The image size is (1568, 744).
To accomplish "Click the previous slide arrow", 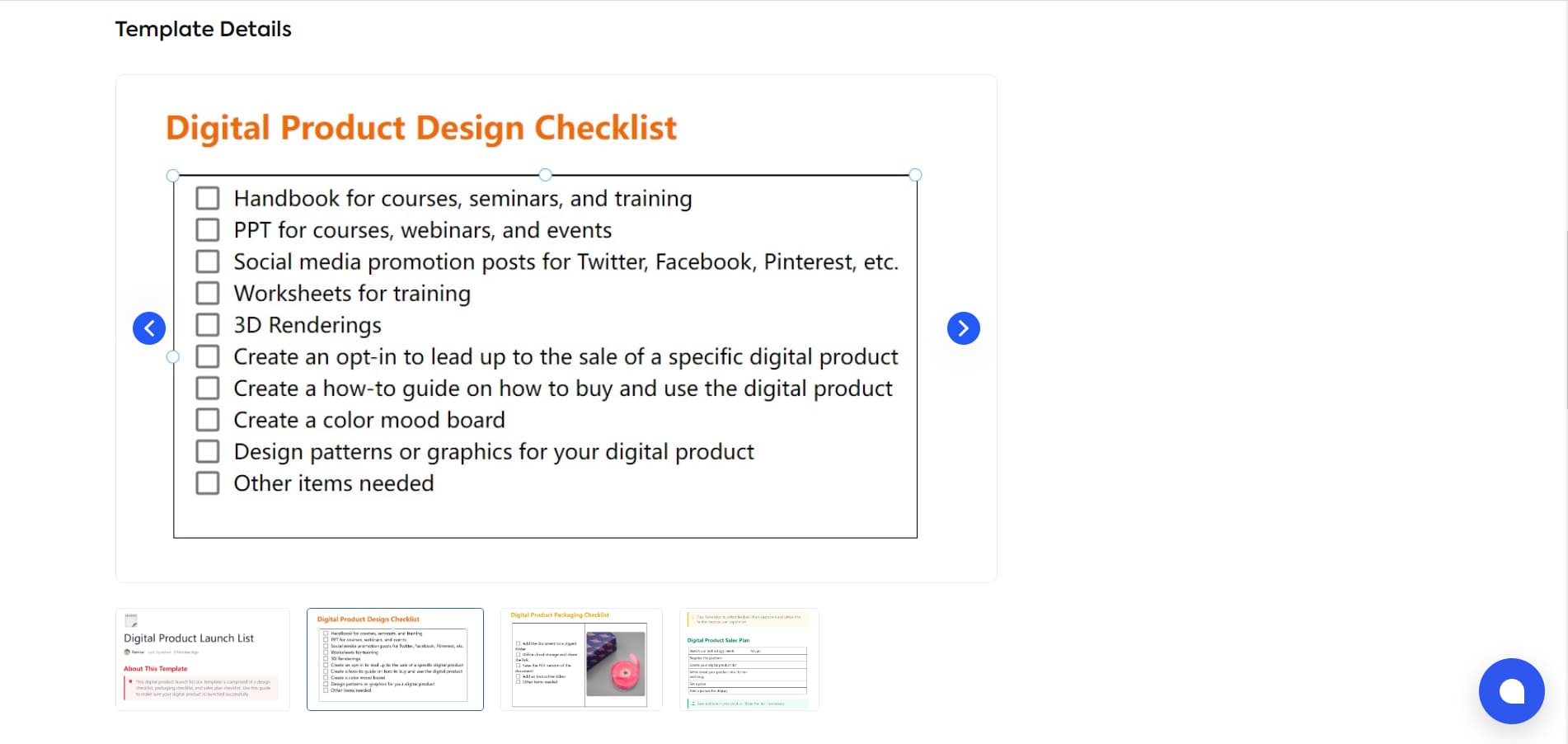I will 149,327.
